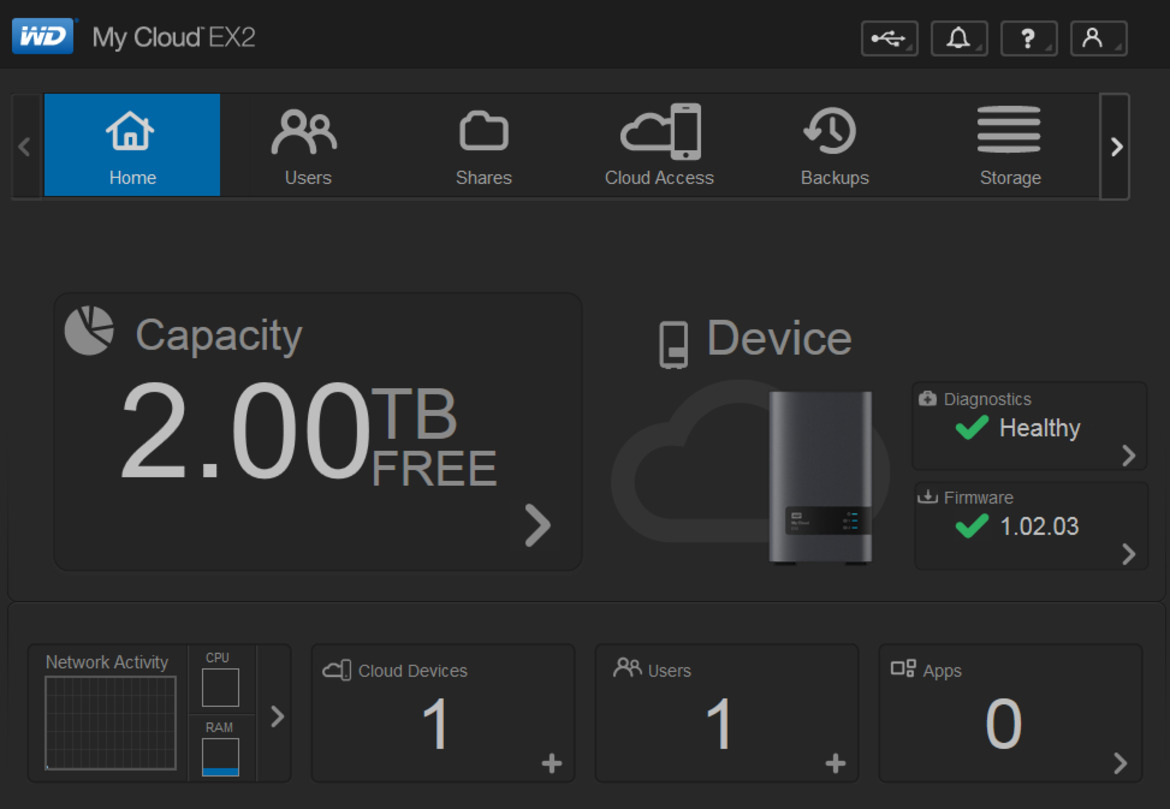This screenshot has width=1170, height=809.
Task: Go to the Home tab
Action: tap(132, 145)
